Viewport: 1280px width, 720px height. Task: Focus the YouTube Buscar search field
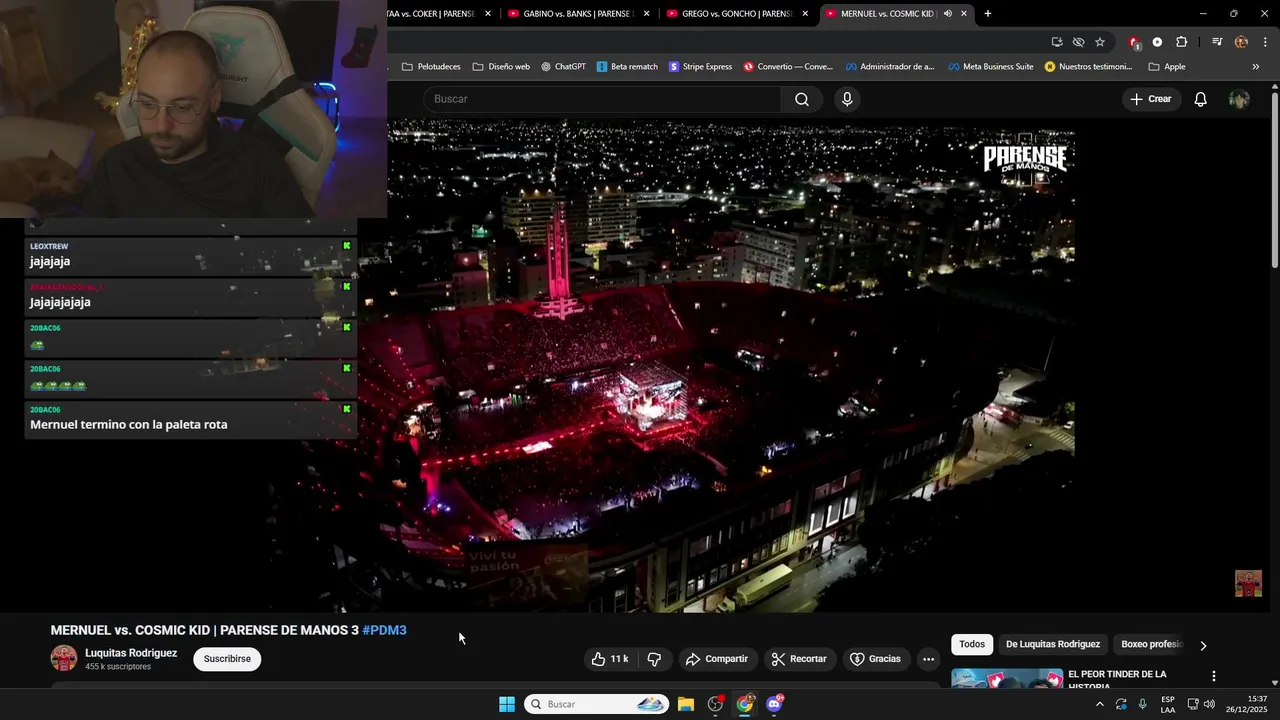[603, 99]
